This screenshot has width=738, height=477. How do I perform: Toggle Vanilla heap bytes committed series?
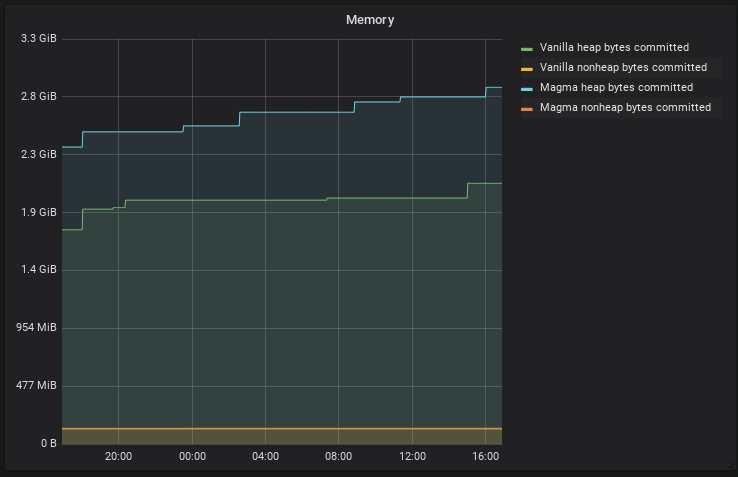pos(614,47)
